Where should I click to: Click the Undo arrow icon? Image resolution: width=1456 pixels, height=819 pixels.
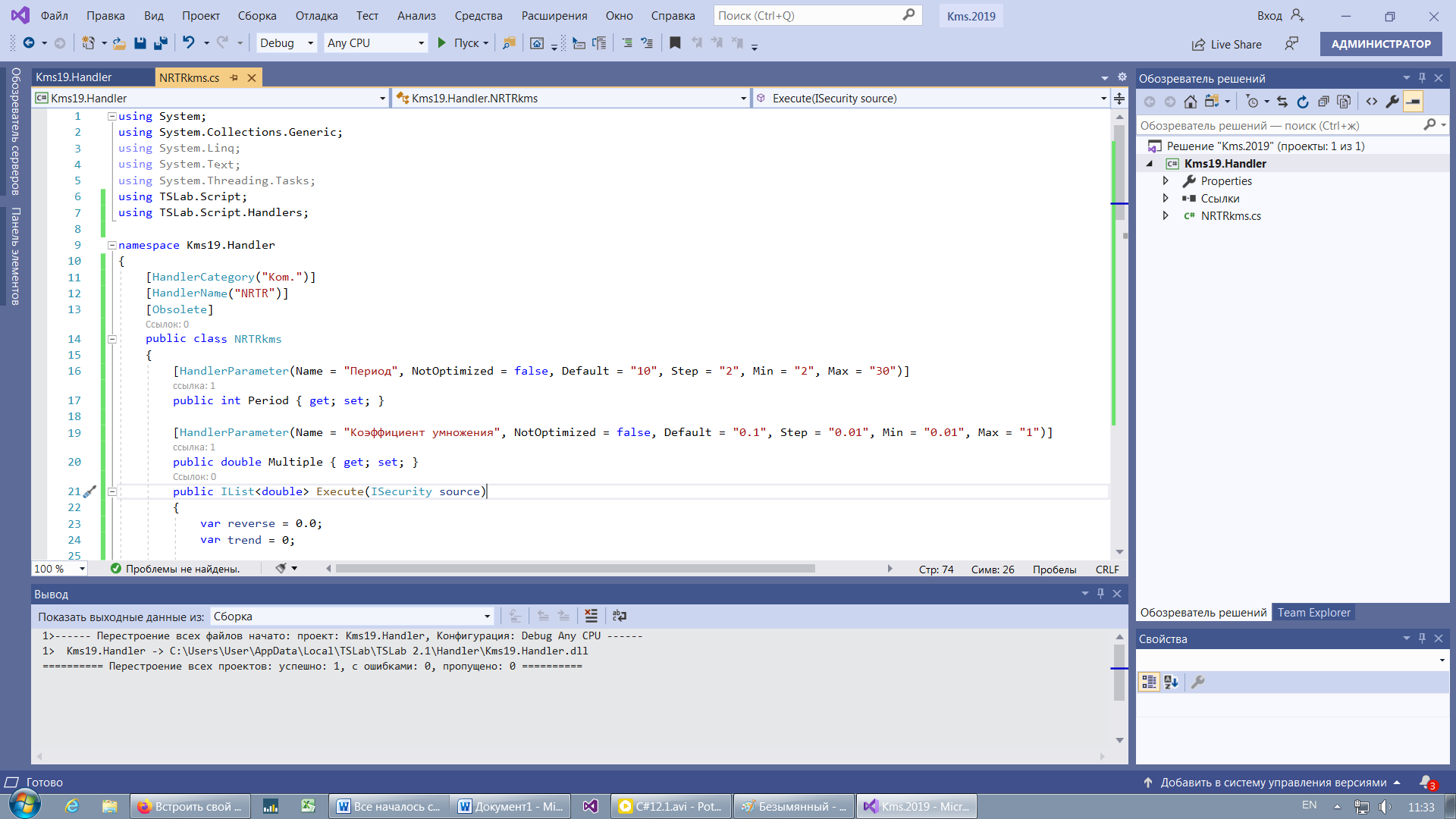pyautogui.click(x=189, y=43)
